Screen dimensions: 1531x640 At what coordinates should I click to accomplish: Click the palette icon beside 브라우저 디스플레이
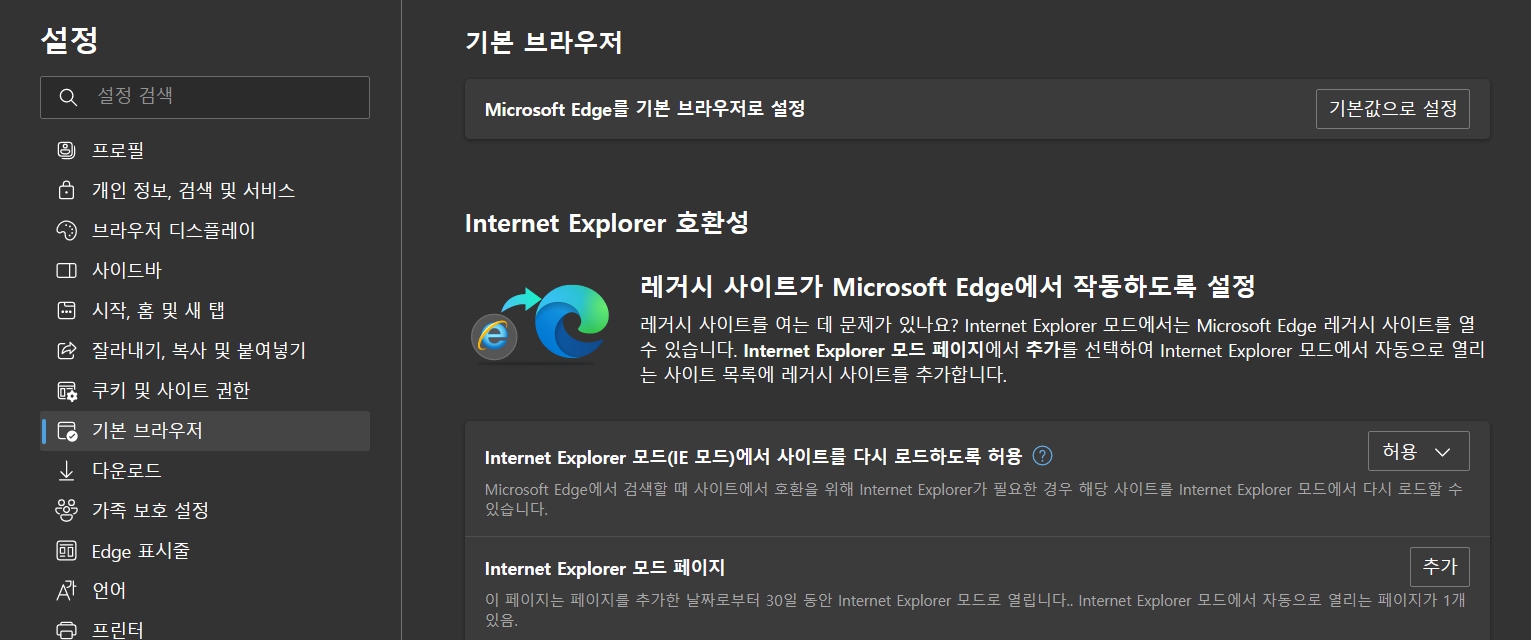67,230
